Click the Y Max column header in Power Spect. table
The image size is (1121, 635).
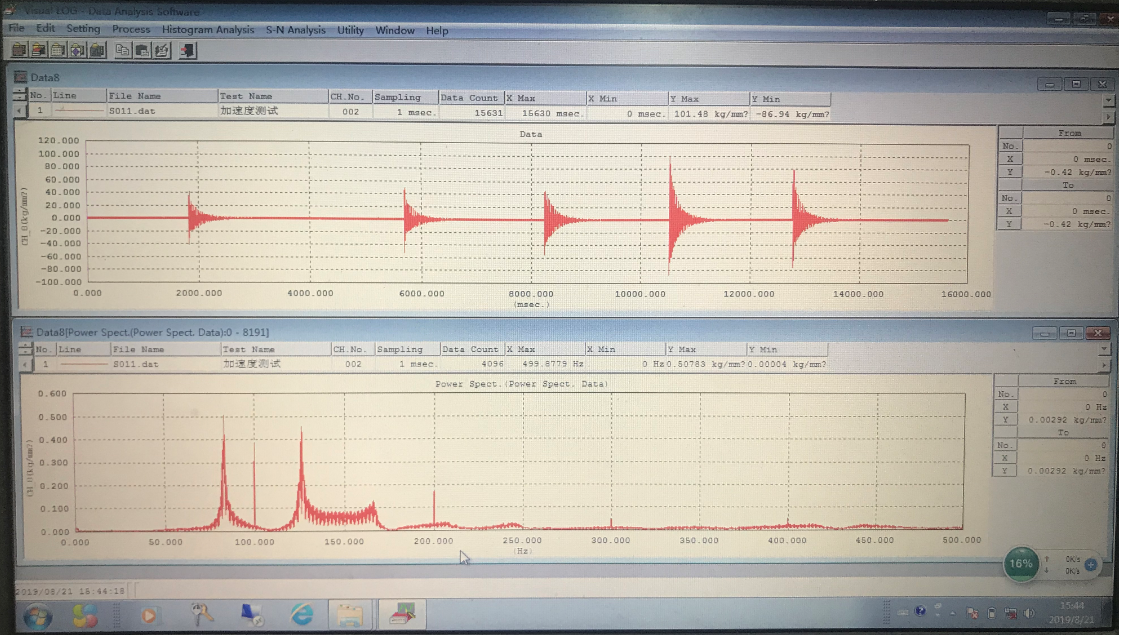tap(705, 350)
